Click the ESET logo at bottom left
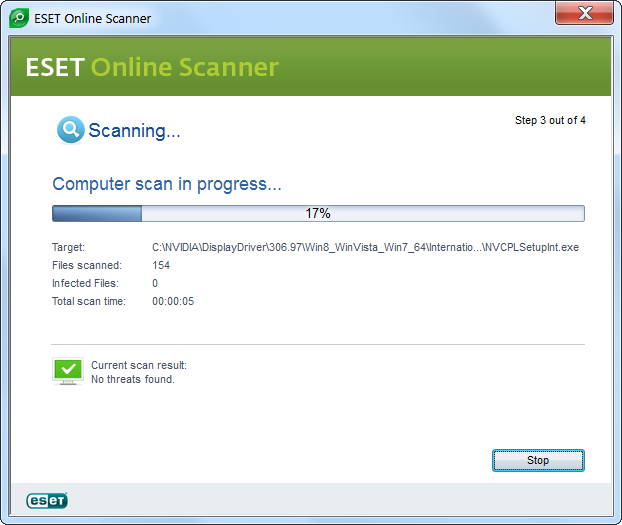Viewport: 622px width, 525px height. [x=46, y=500]
